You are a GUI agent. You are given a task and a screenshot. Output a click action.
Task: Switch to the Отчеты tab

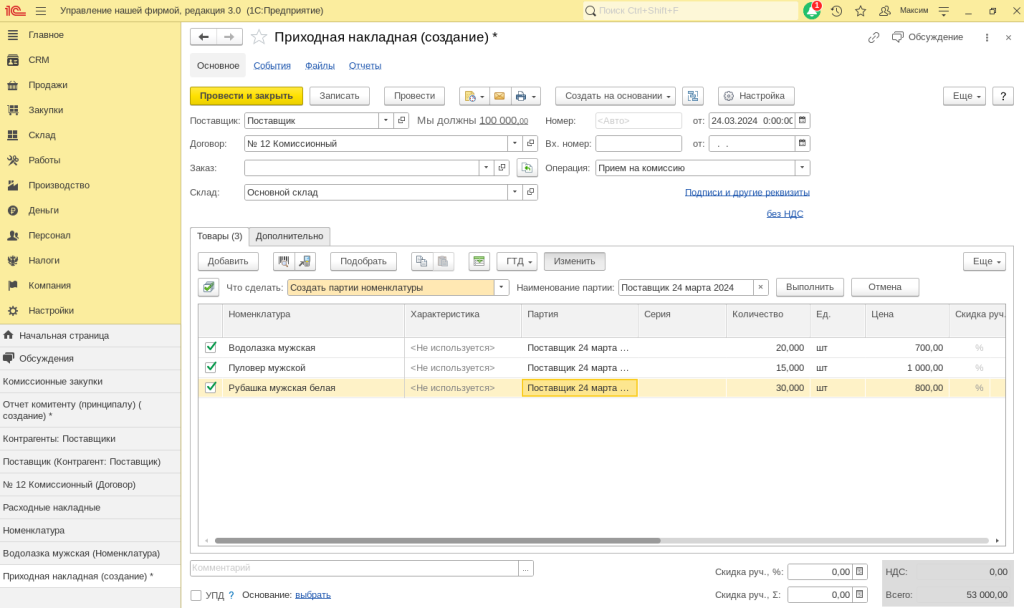[365, 65]
